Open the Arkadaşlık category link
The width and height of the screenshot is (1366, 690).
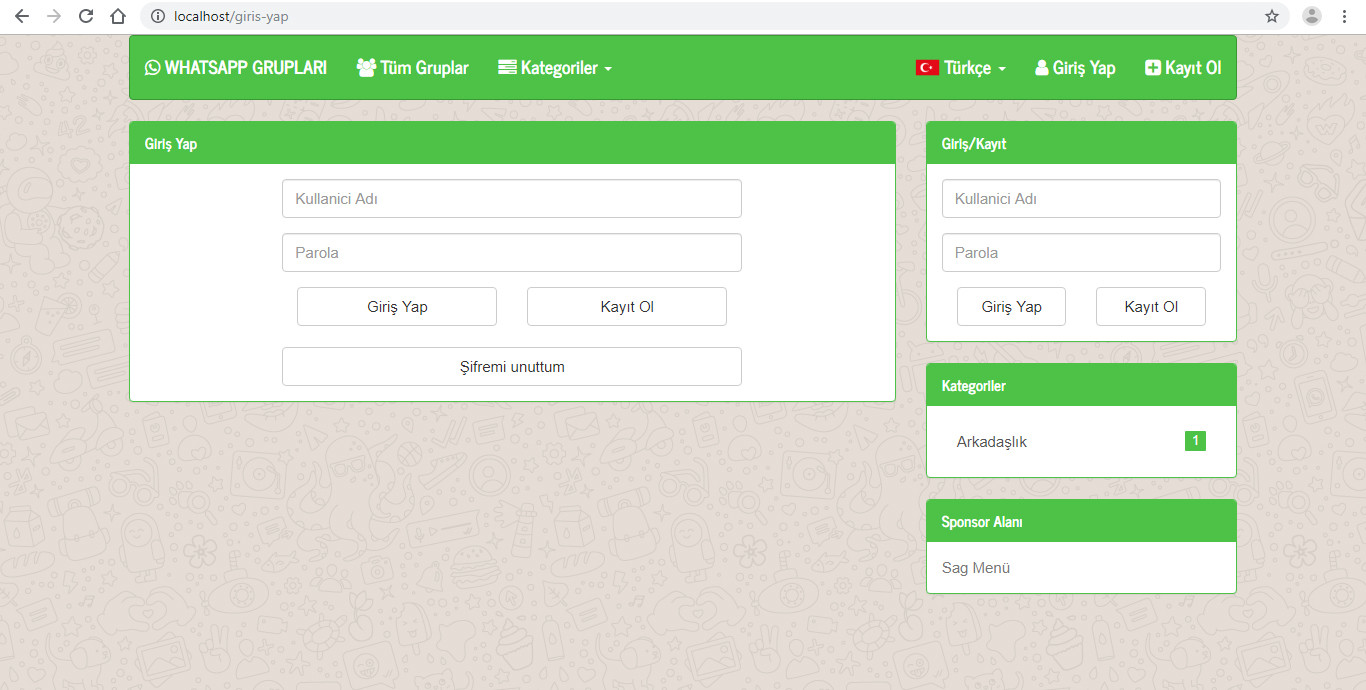991,442
